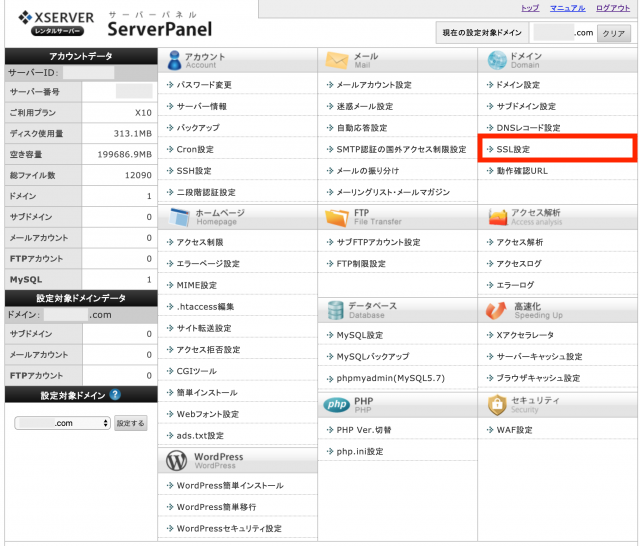The height and width of the screenshot is (546, 640).
Task: Click the XSERVER logo
Action: click(56, 23)
